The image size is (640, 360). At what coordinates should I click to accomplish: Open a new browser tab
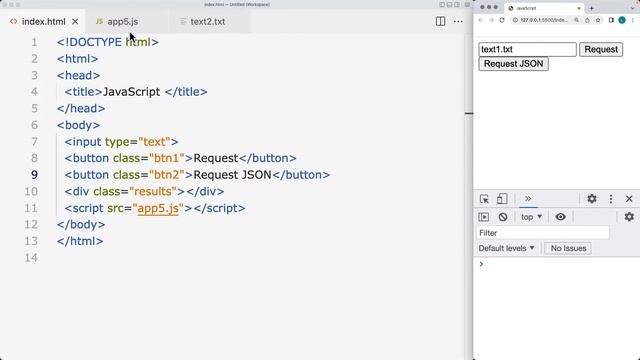(591, 8)
